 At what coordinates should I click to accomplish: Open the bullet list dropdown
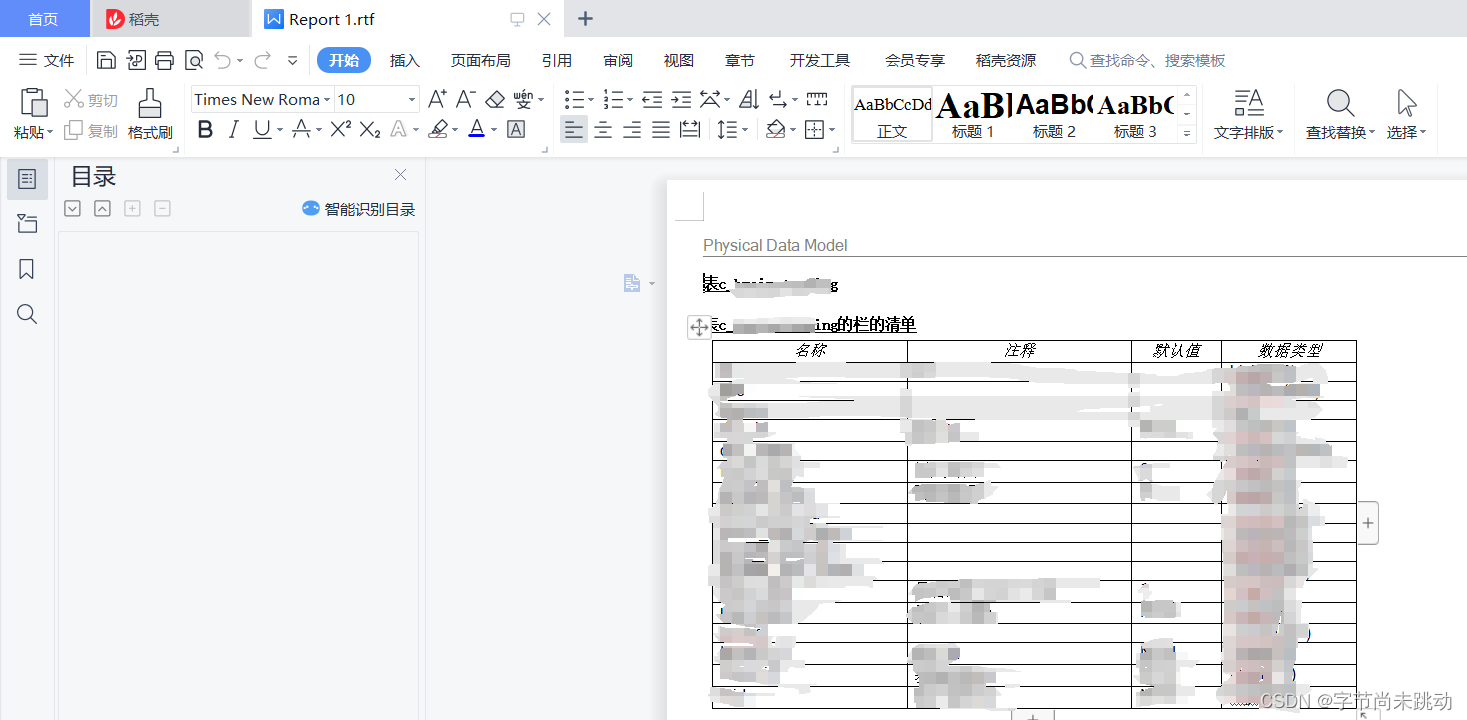coord(591,100)
